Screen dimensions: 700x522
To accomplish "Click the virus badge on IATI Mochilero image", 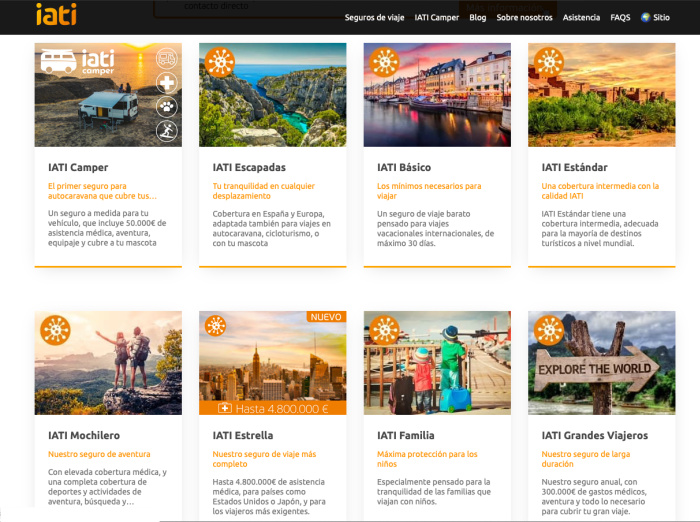I will coord(55,330).
